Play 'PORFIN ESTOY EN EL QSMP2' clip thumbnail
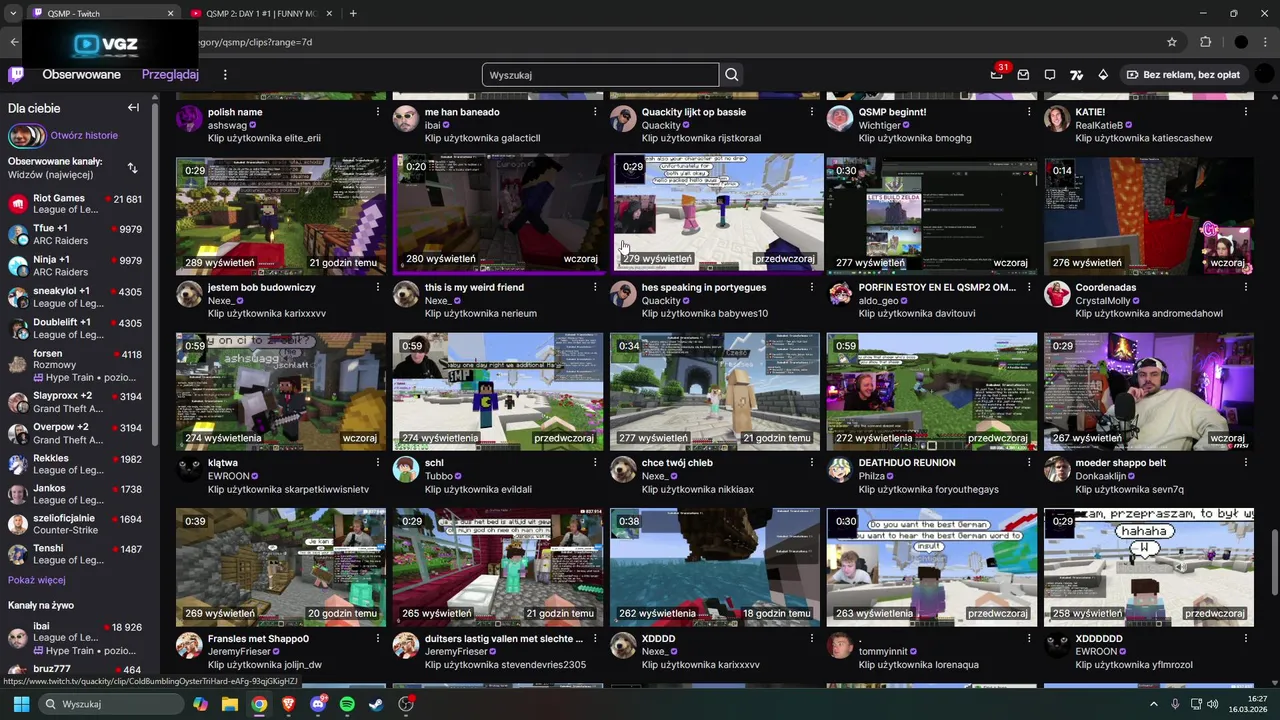 (x=932, y=215)
